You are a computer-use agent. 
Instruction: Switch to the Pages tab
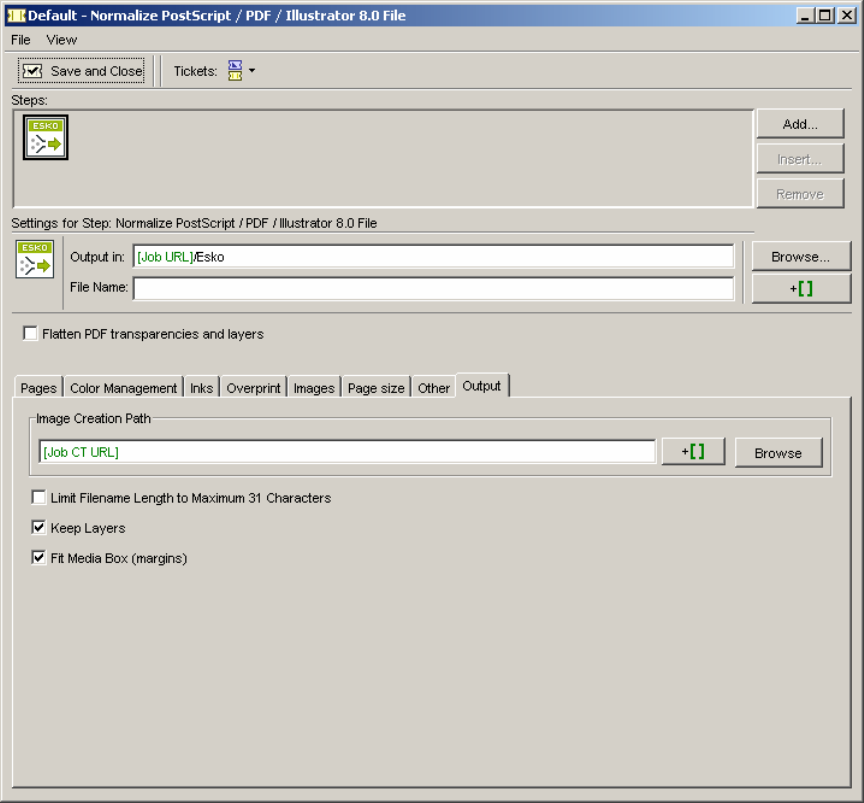pos(39,388)
